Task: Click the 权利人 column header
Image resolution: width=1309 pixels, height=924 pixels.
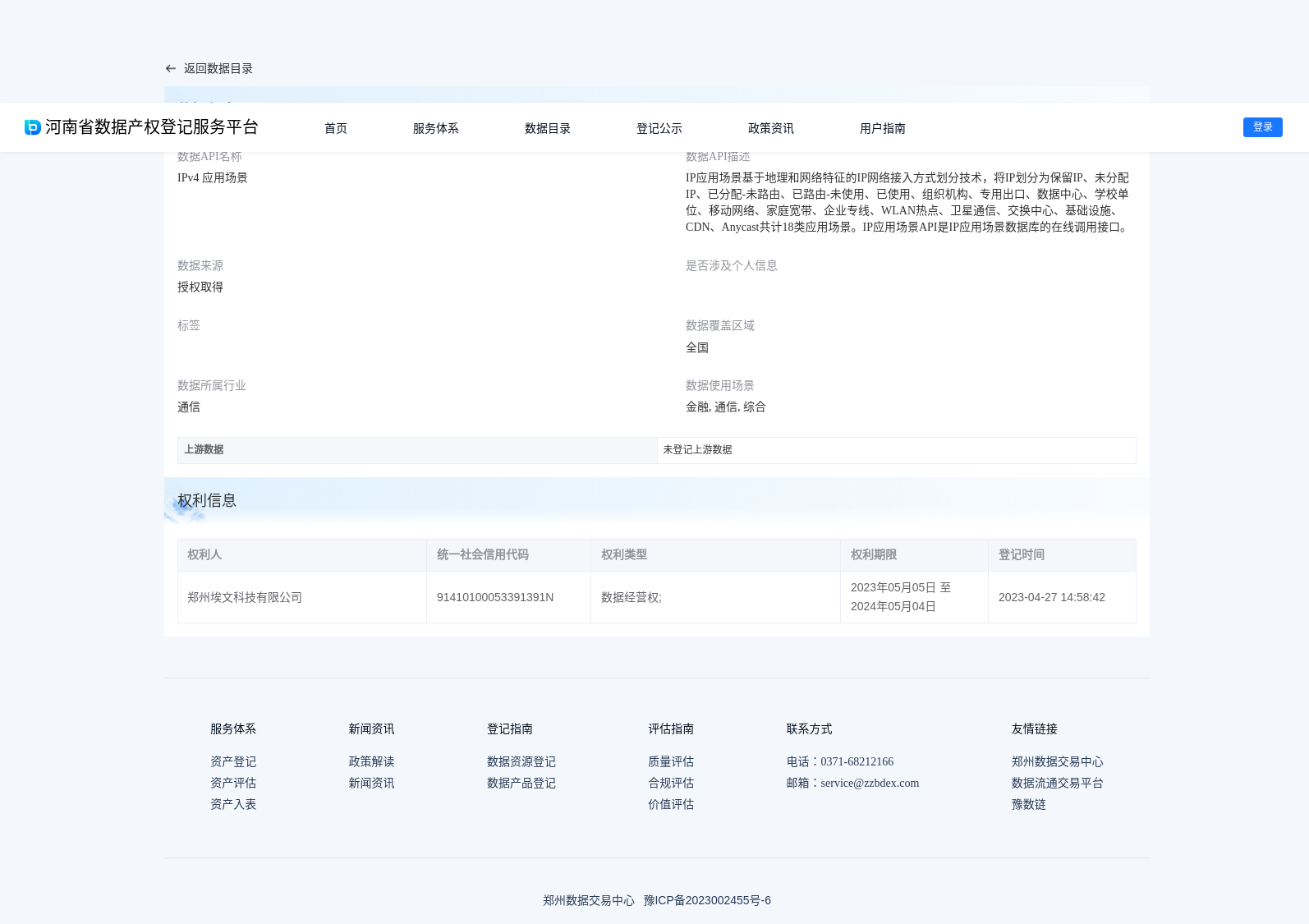Action: pyautogui.click(x=302, y=555)
